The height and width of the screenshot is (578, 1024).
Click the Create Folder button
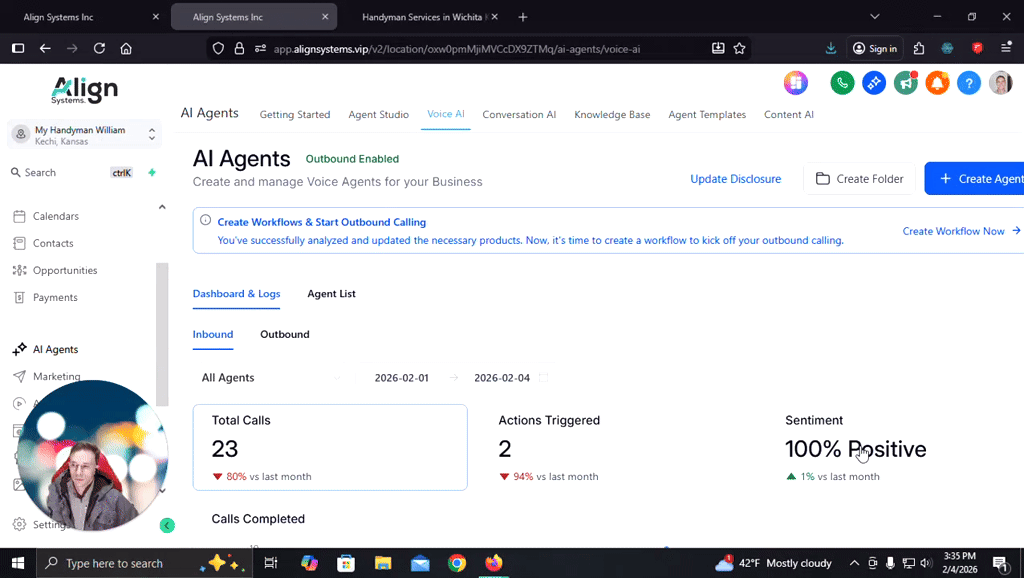tap(859, 178)
